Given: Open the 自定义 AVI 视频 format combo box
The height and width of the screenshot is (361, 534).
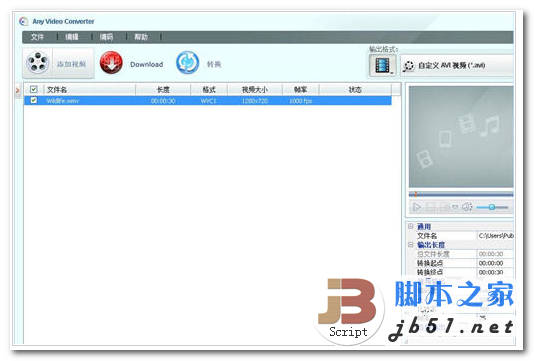Looking at the screenshot, I should pyautogui.click(x=457, y=65).
